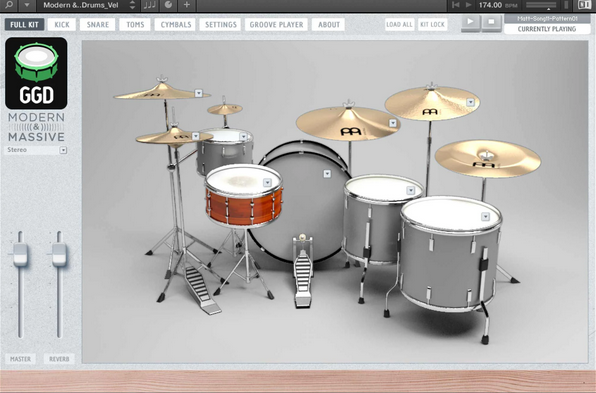Open the Stereo output dropdown
This screenshot has height=393, width=596.
[x=36, y=150]
